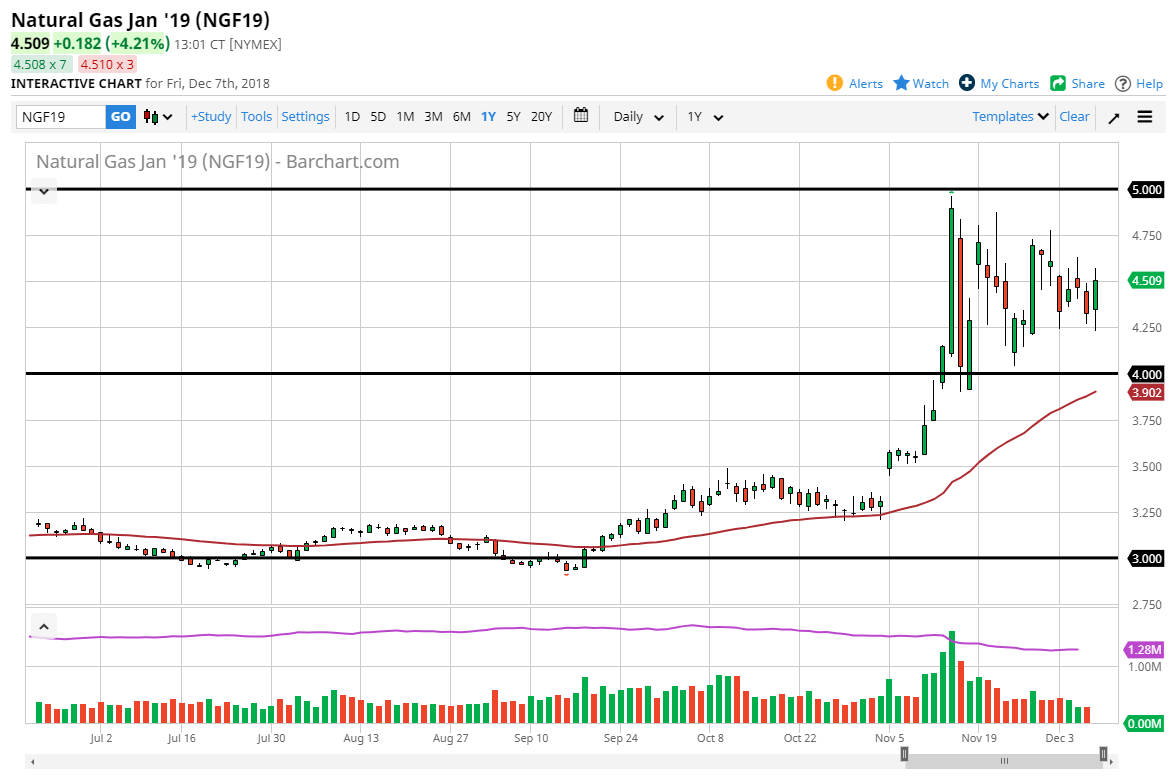
Task: Click the Clear link
Action: point(1074,117)
